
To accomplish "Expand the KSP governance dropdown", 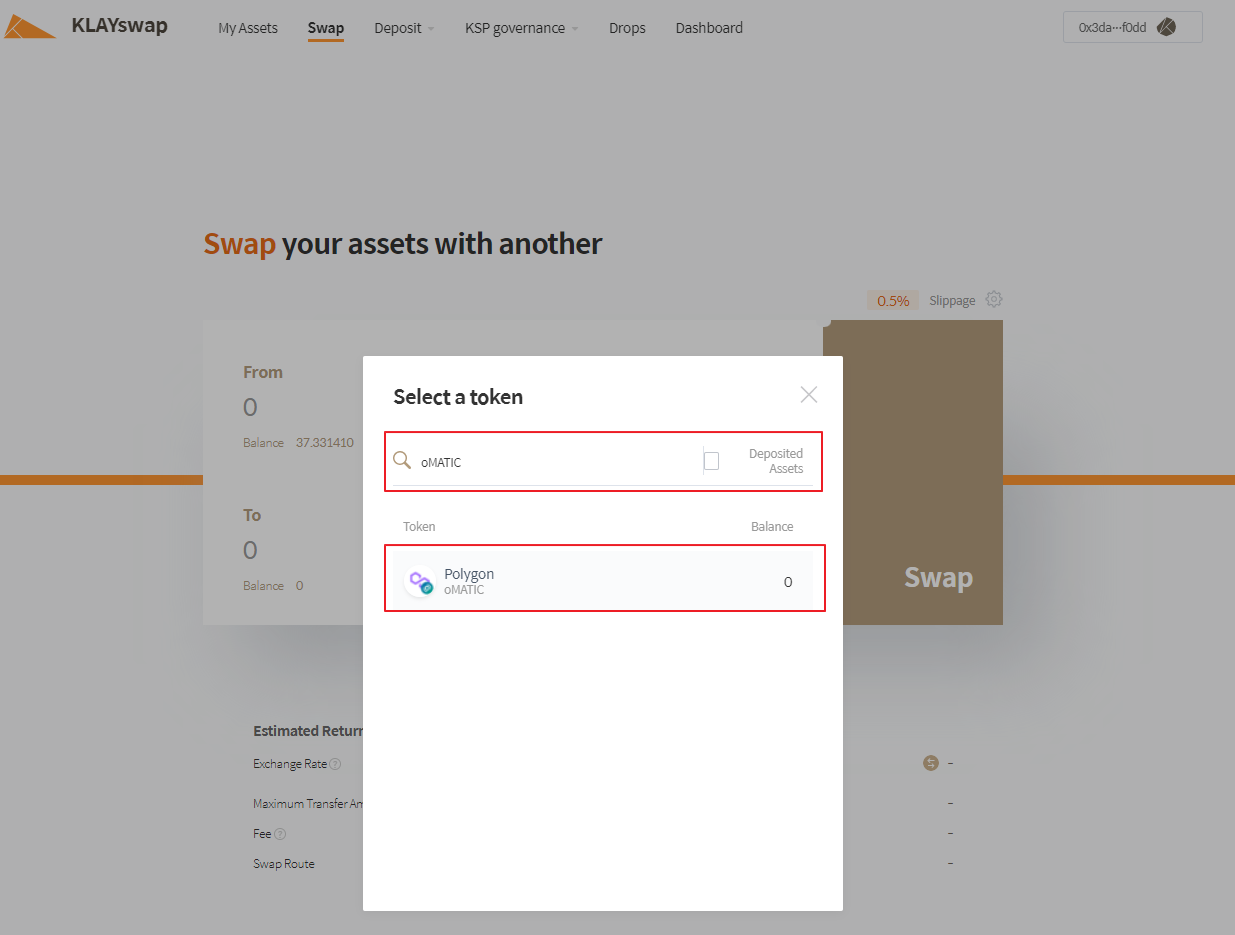I will pyautogui.click(x=521, y=28).
